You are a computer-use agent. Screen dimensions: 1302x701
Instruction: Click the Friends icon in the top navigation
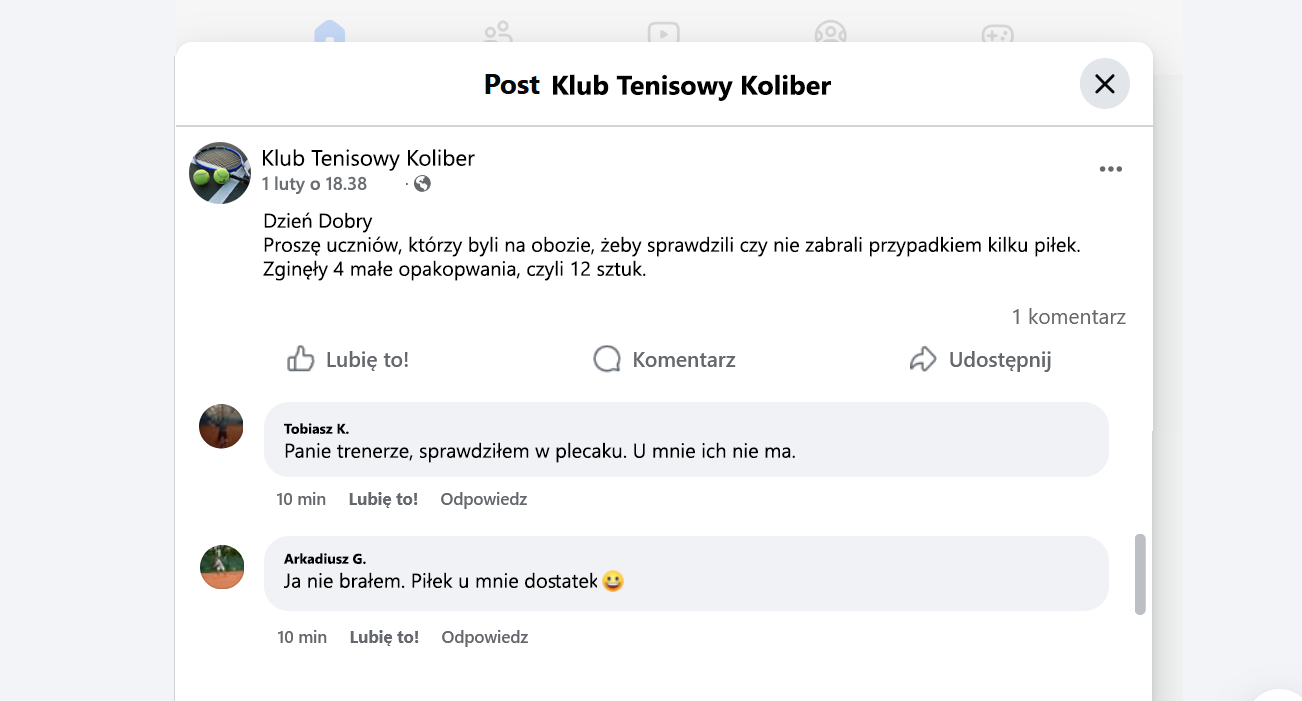pos(497,34)
